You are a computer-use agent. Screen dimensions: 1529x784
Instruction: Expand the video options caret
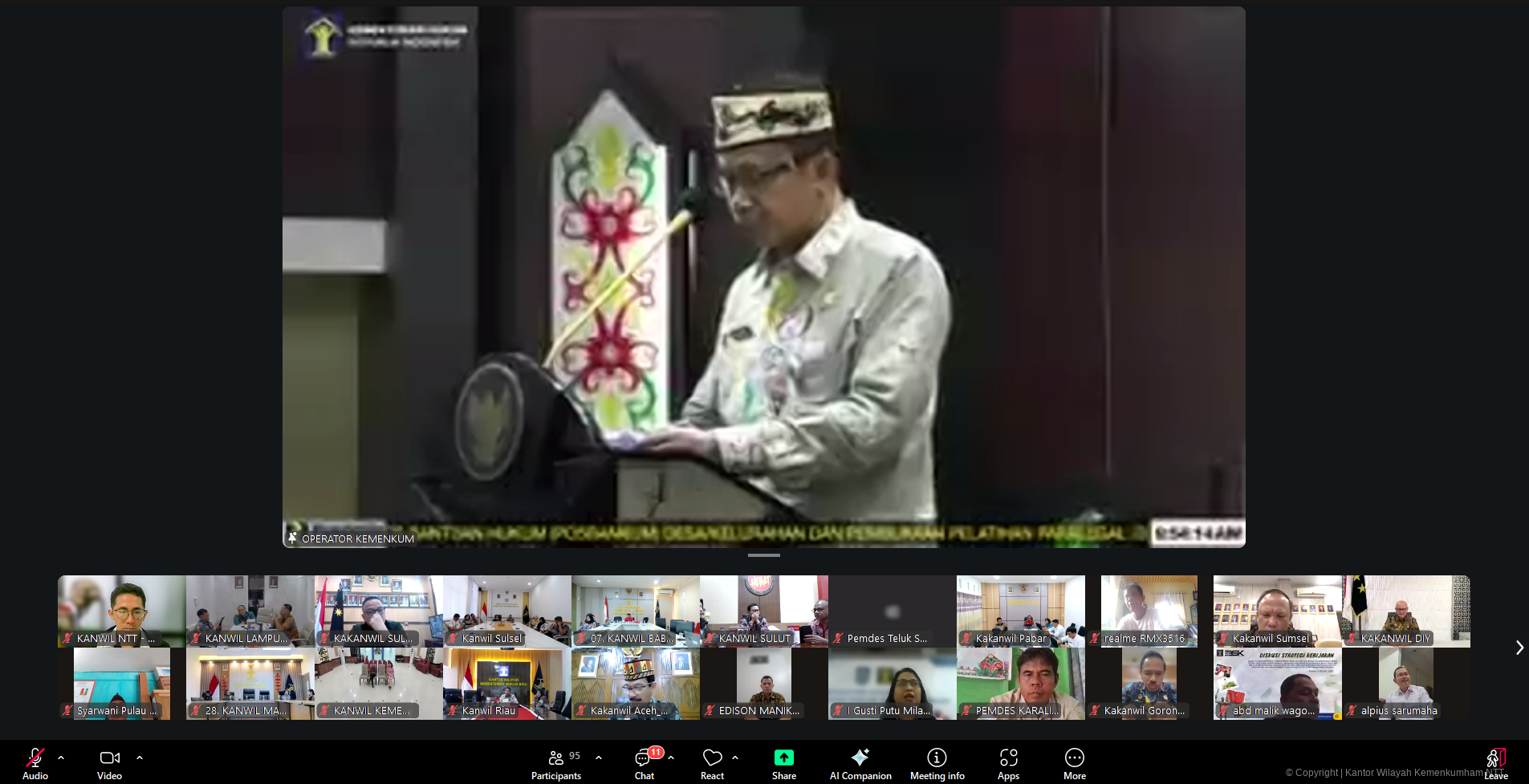coord(140,757)
